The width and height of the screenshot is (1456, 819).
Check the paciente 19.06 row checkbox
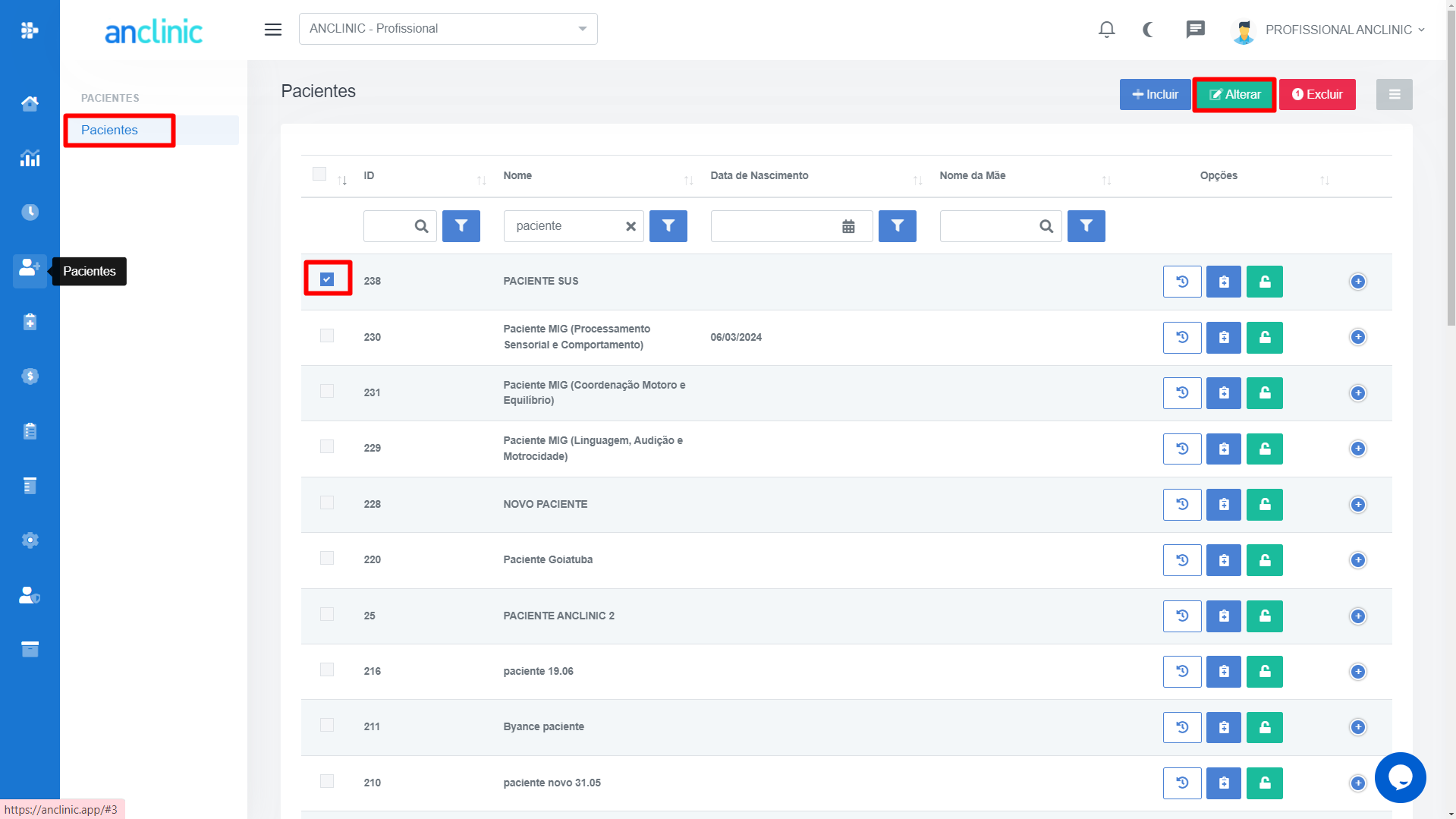point(327,669)
